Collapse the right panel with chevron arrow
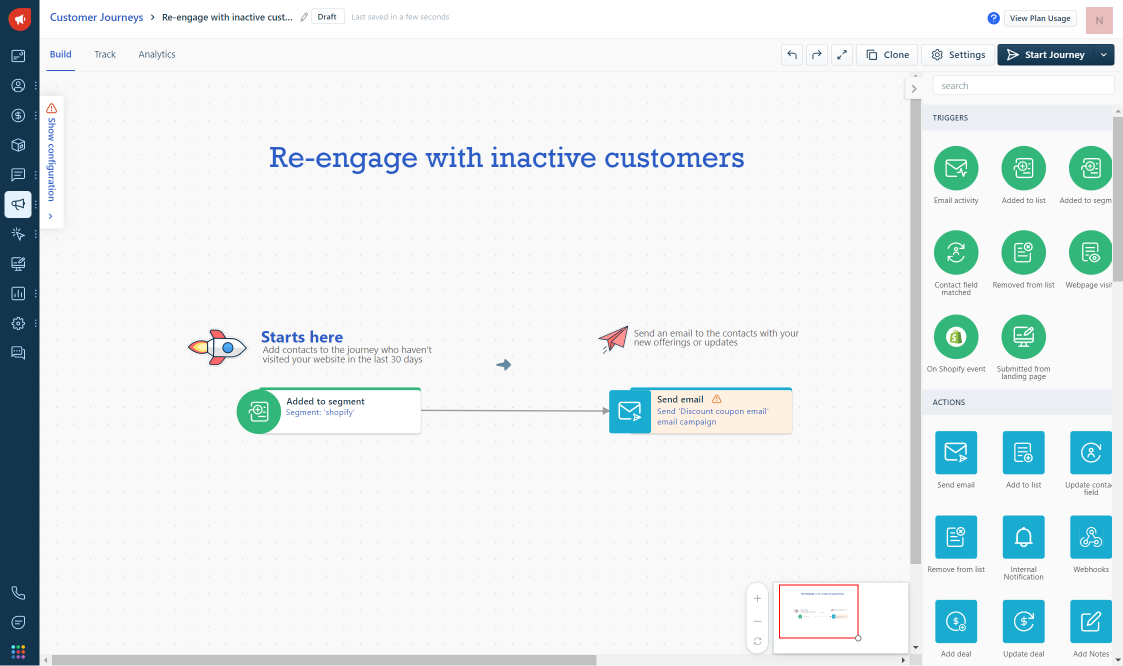 [914, 89]
